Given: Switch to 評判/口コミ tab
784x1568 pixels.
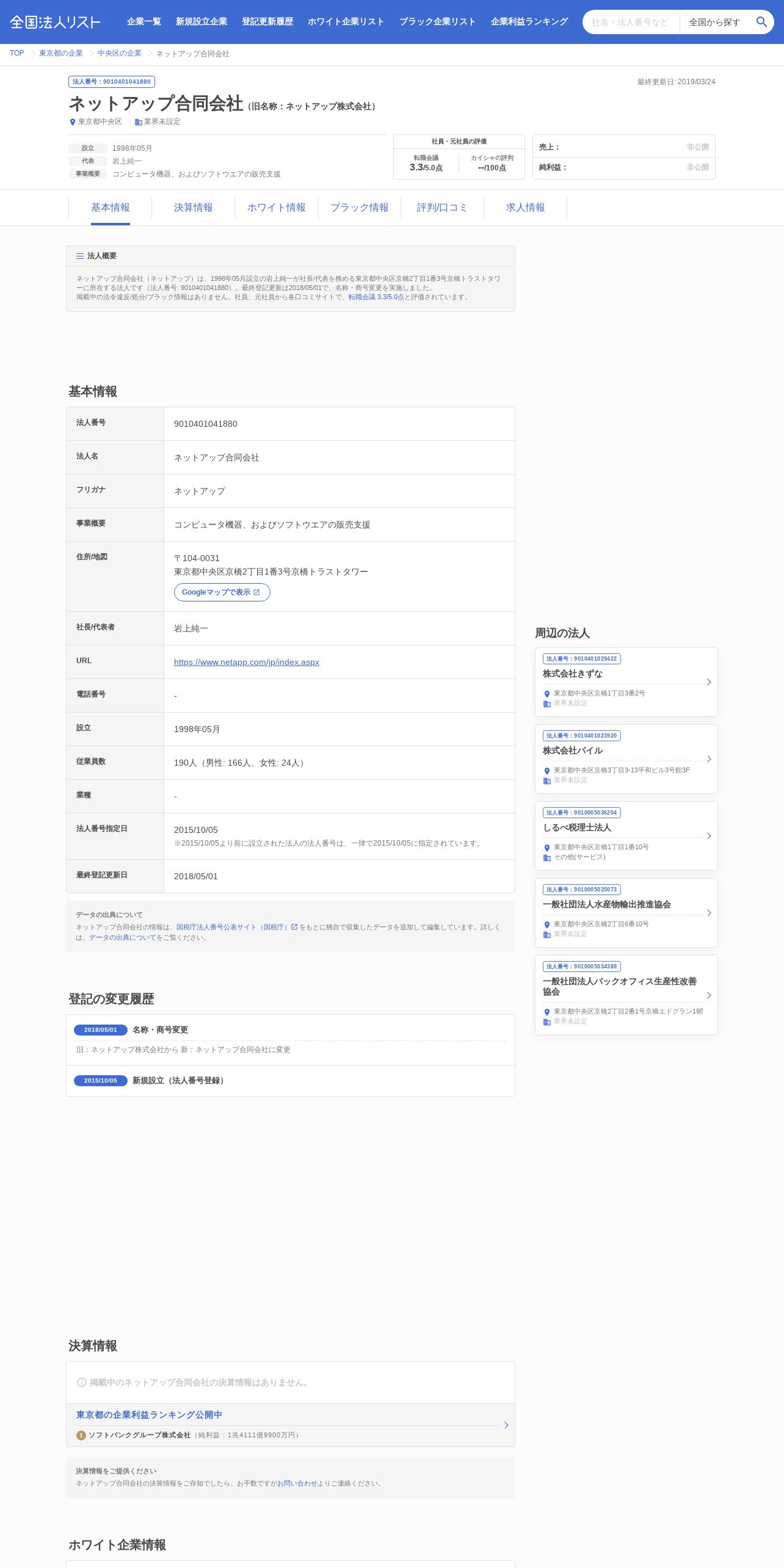Looking at the screenshot, I should (x=443, y=208).
